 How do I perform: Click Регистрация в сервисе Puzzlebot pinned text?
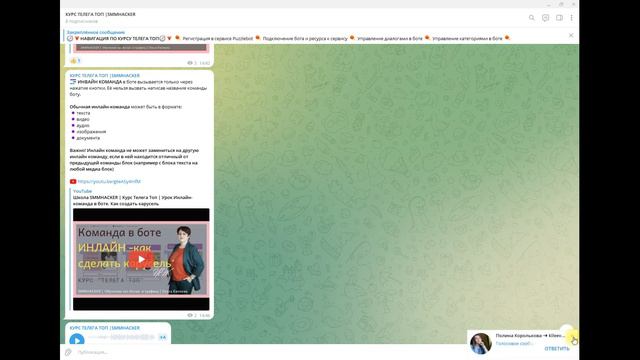[x=218, y=38]
